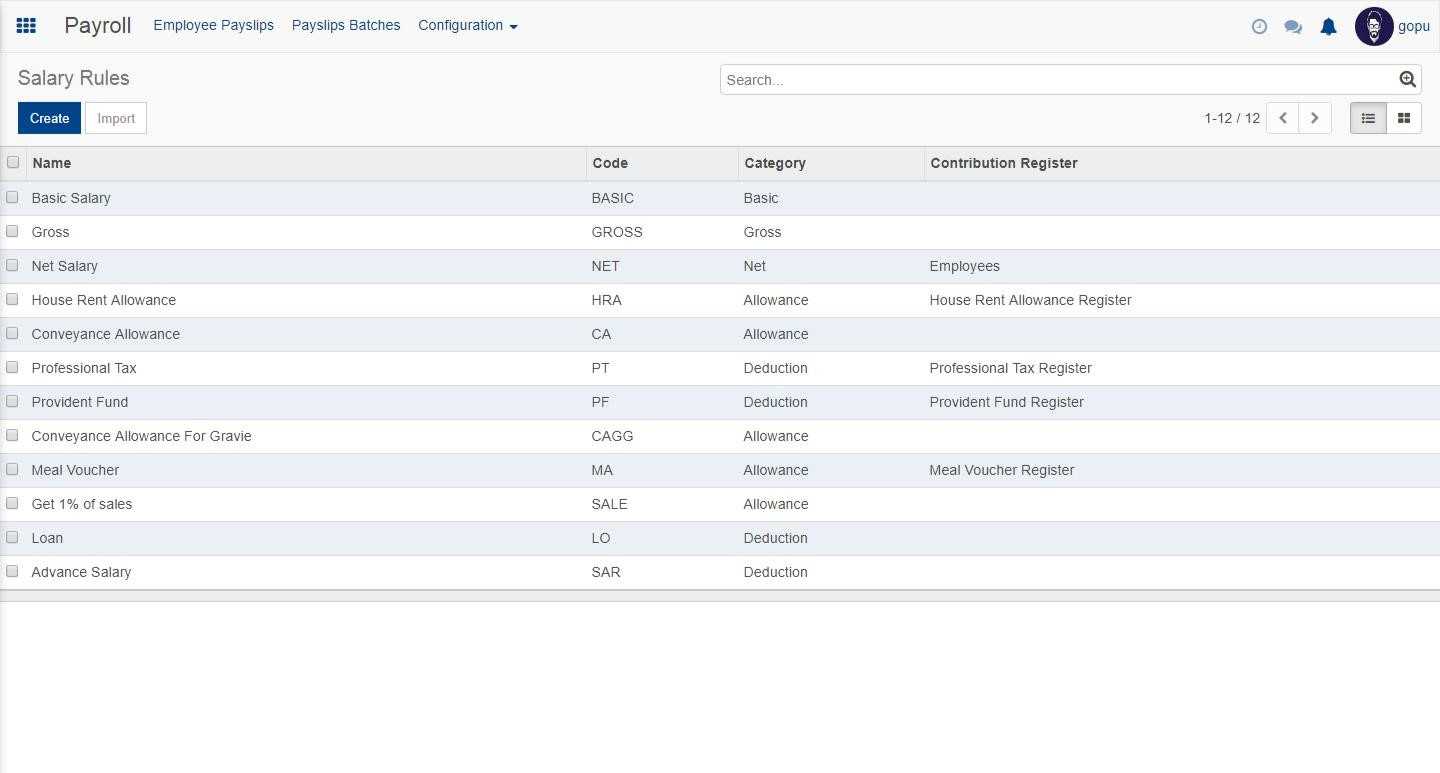Image resolution: width=1440 pixels, height=773 pixels.
Task: Click the notifications bell icon
Action: 1328,27
